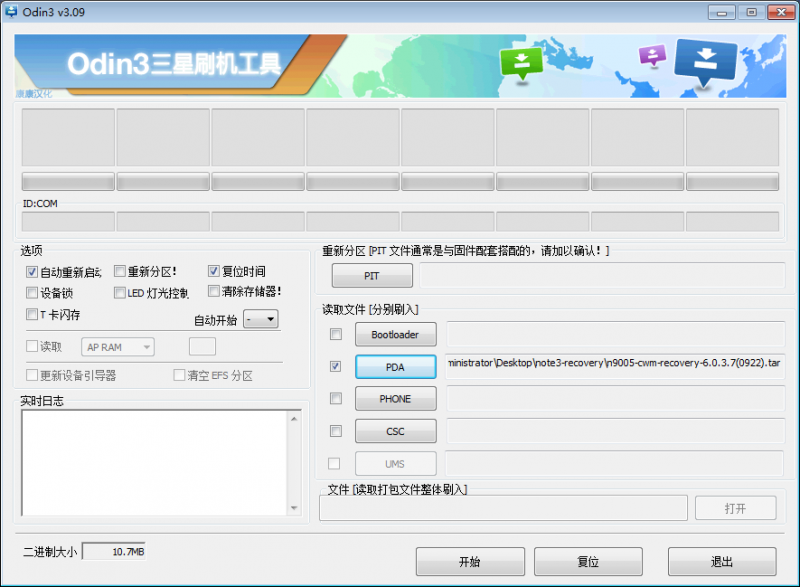Click the PIT button

pos(372,275)
